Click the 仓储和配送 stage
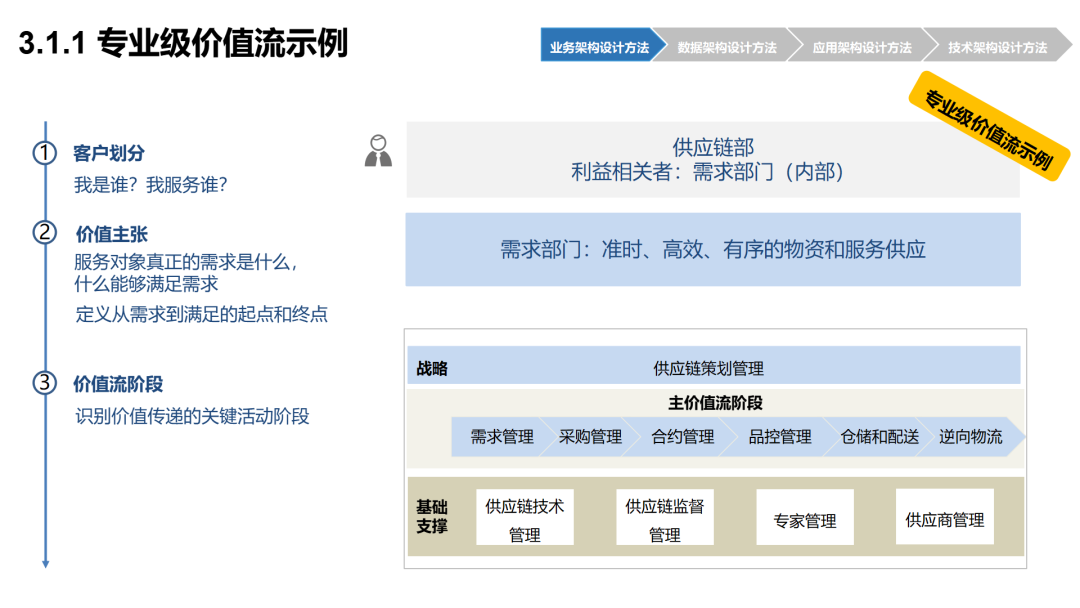1080x608 pixels. [880, 437]
